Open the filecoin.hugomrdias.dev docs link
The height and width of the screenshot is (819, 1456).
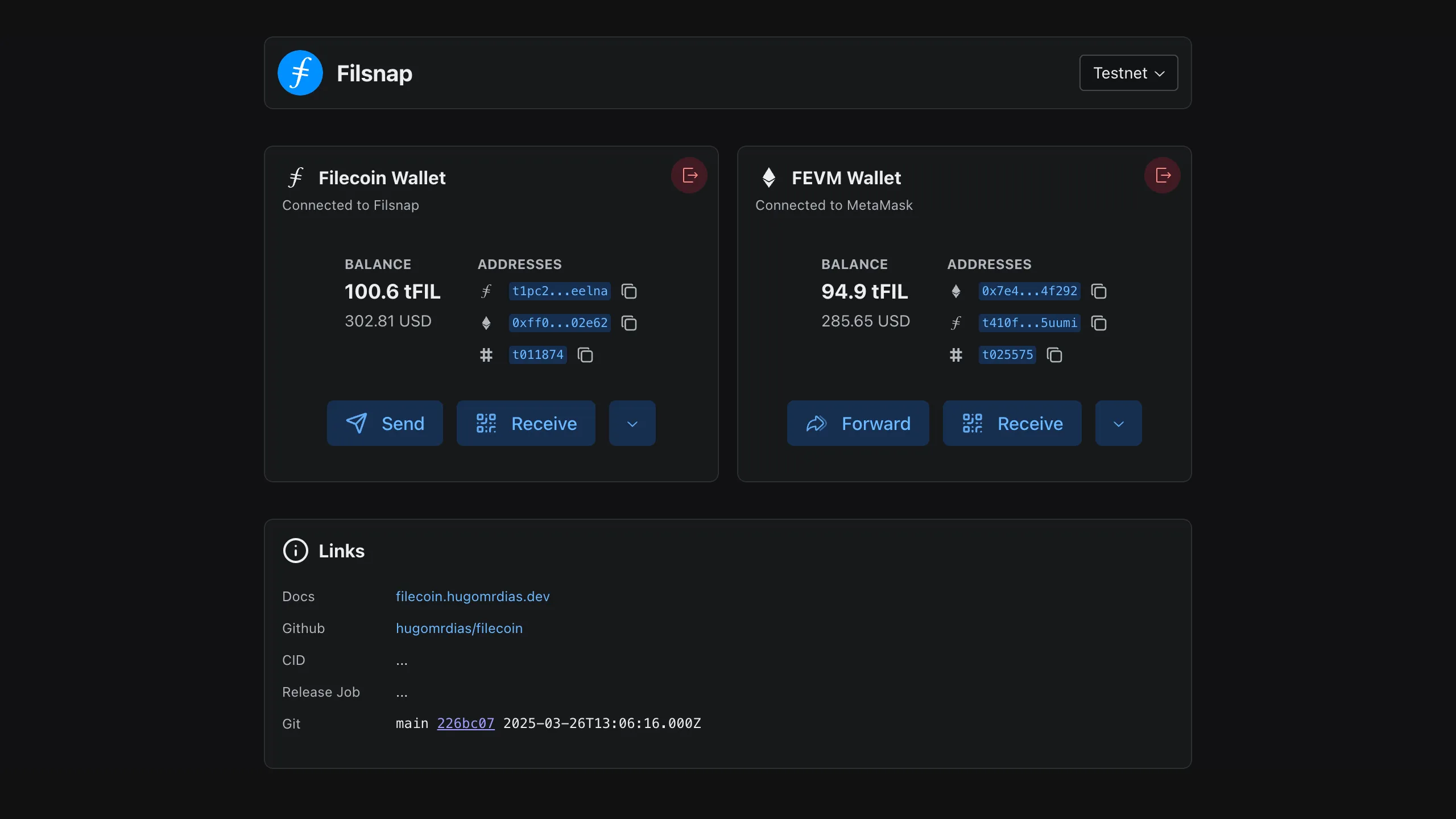(x=473, y=597)
